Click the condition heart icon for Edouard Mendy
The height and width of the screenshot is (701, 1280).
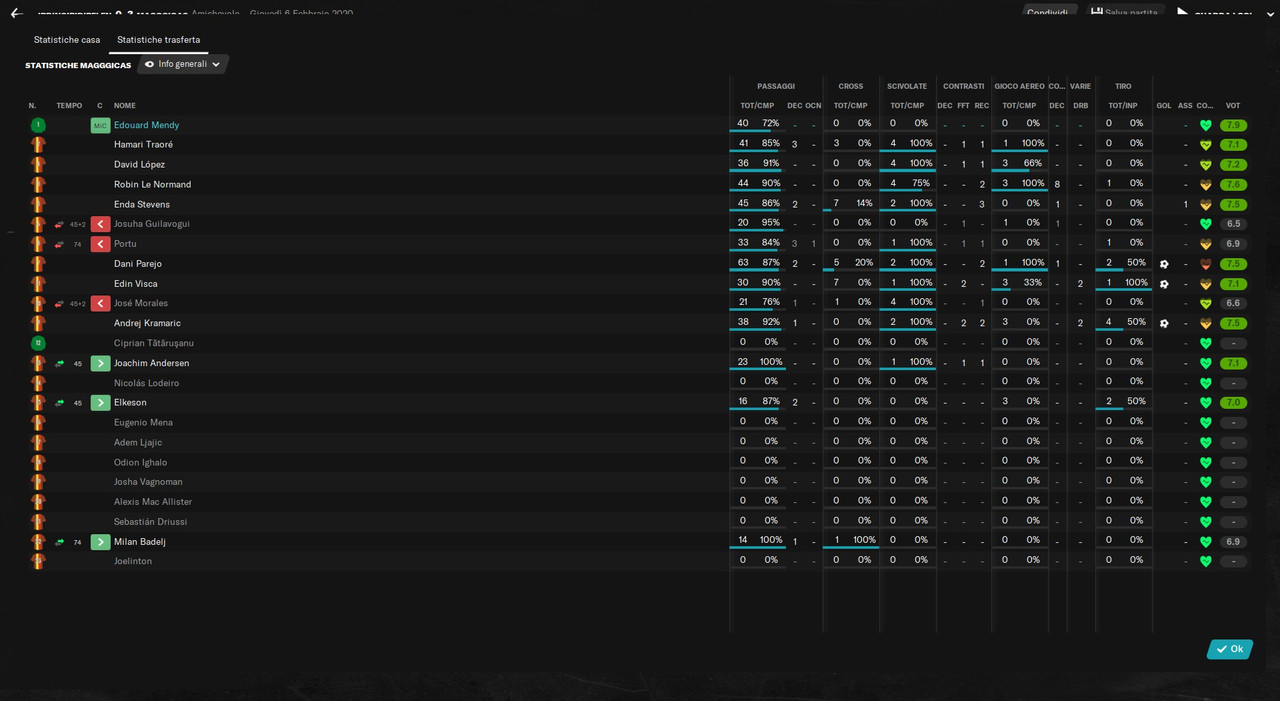click(1205, 125)
